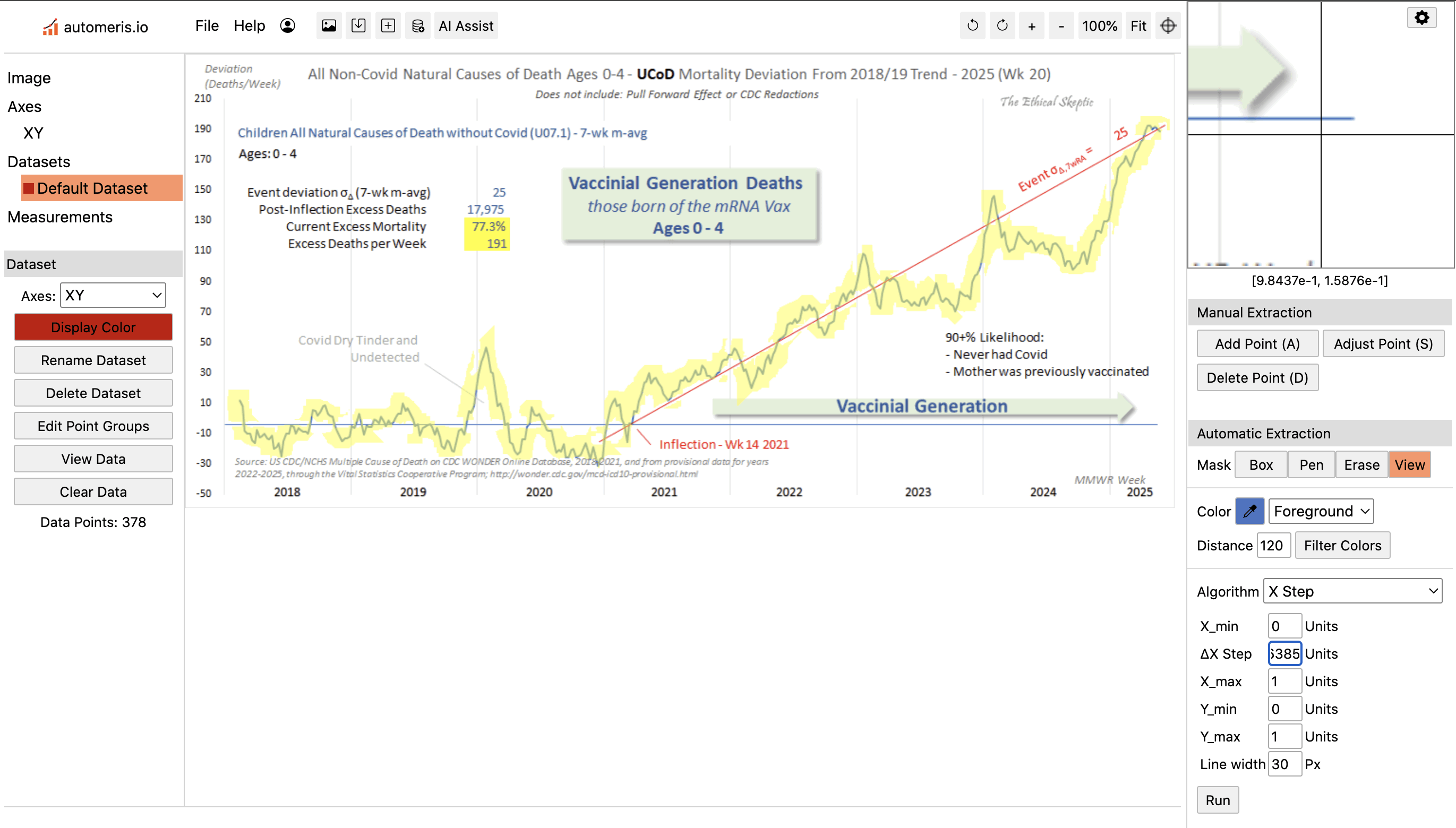
Task: Rotate image counter-clockwise
Action: pos(973,26)
